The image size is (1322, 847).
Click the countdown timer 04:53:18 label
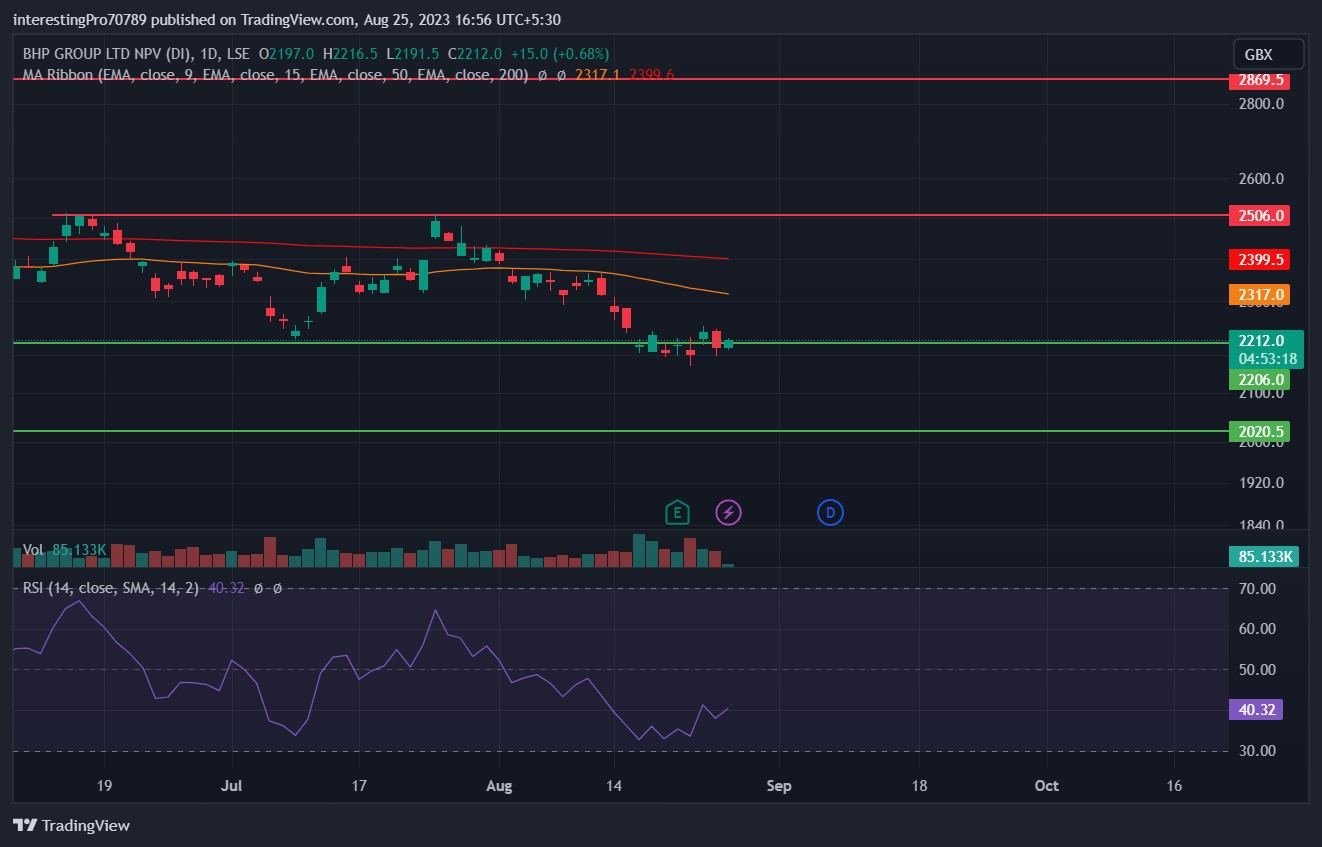[x=1267, y=359]
